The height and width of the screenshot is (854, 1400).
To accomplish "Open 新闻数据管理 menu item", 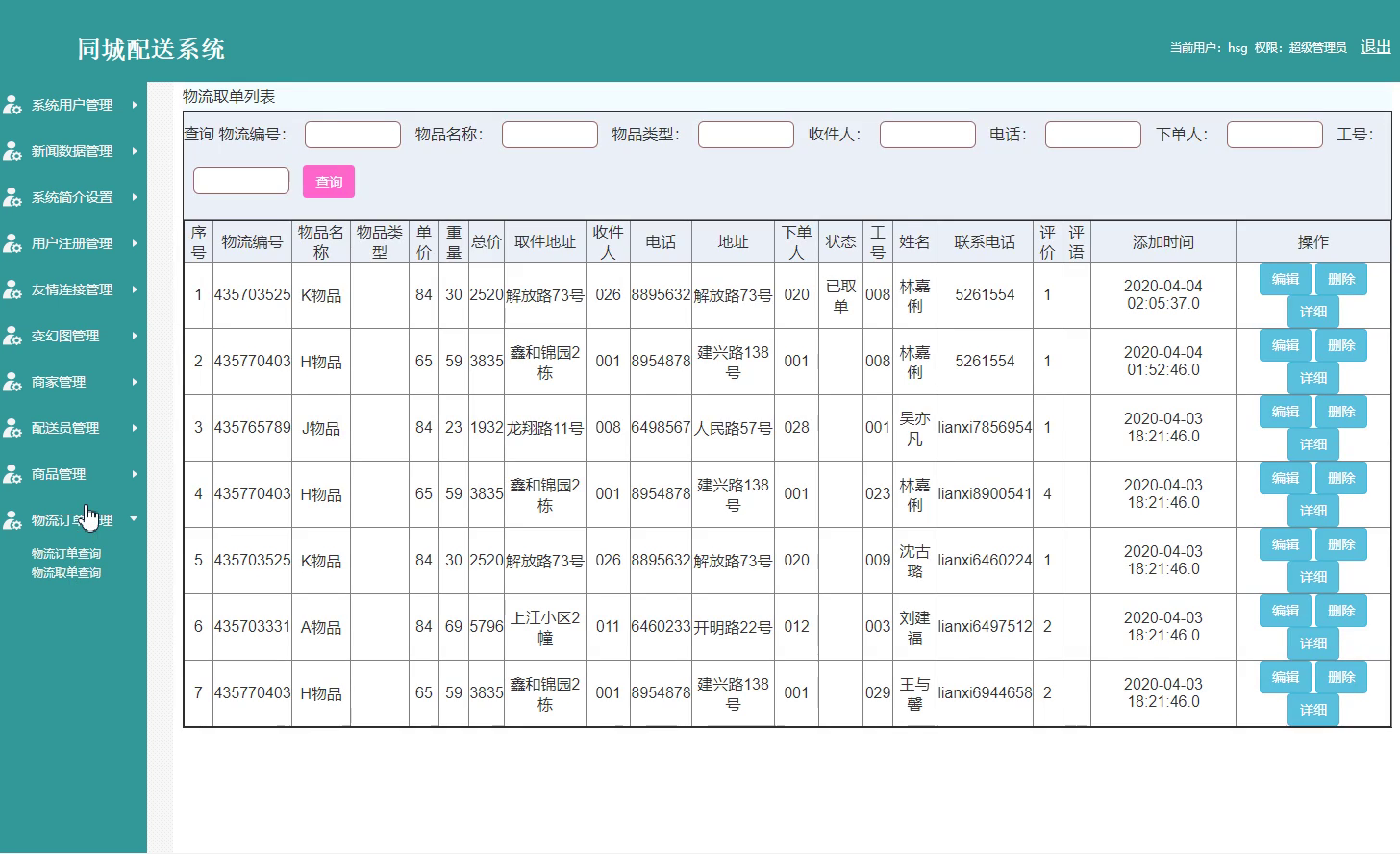I will 72,151.
